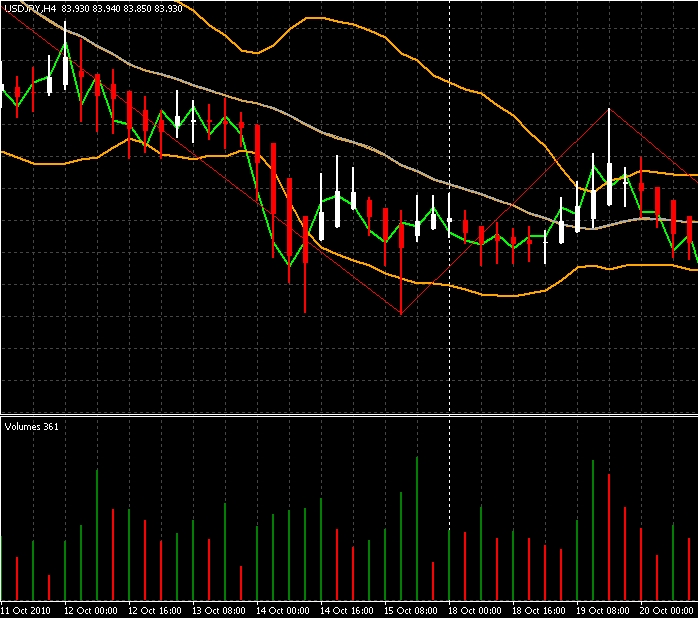Select the ZigZag peak on 19 Oct
This screenshot has height=618, width=698.
coord(609,108)
